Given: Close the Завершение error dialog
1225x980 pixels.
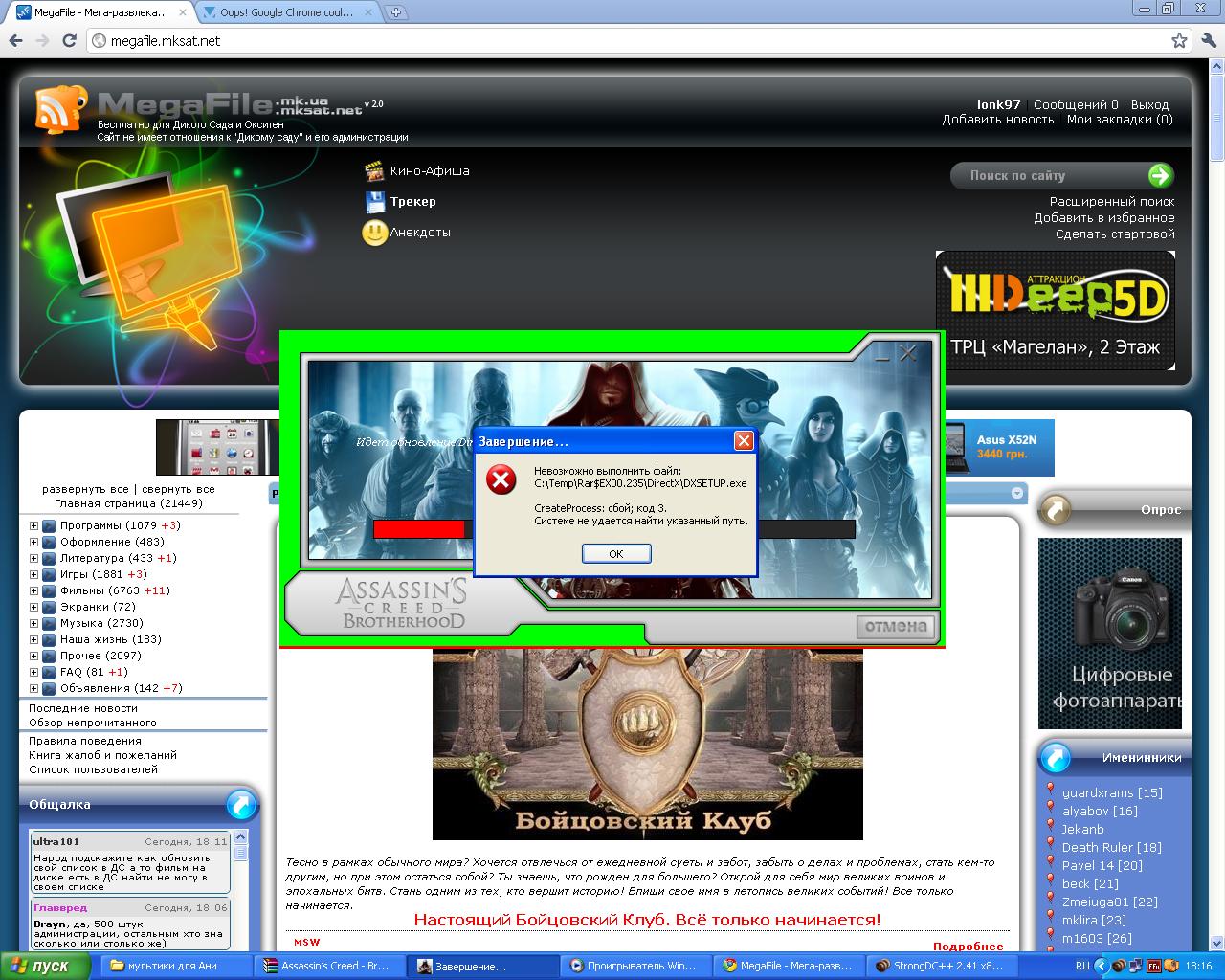Looking at the screenshot, I should (x=744, y=441).
